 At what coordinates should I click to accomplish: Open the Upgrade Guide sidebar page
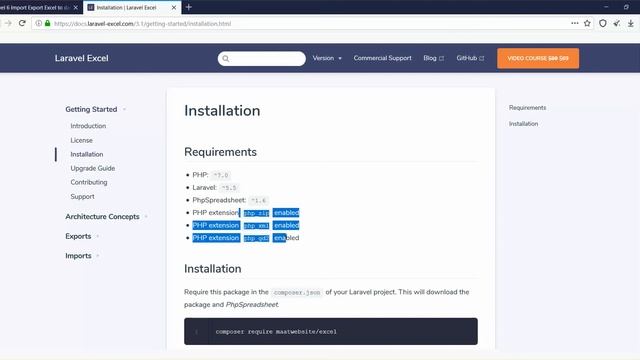coord(93,168)
